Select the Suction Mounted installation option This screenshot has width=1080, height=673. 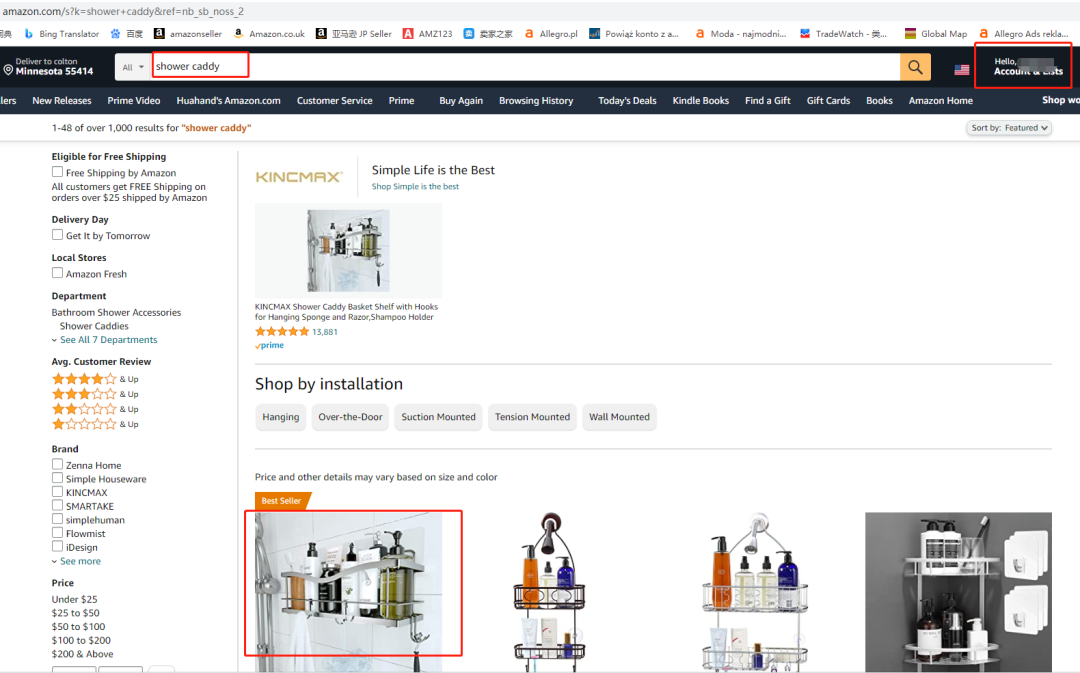click(439, 417)
